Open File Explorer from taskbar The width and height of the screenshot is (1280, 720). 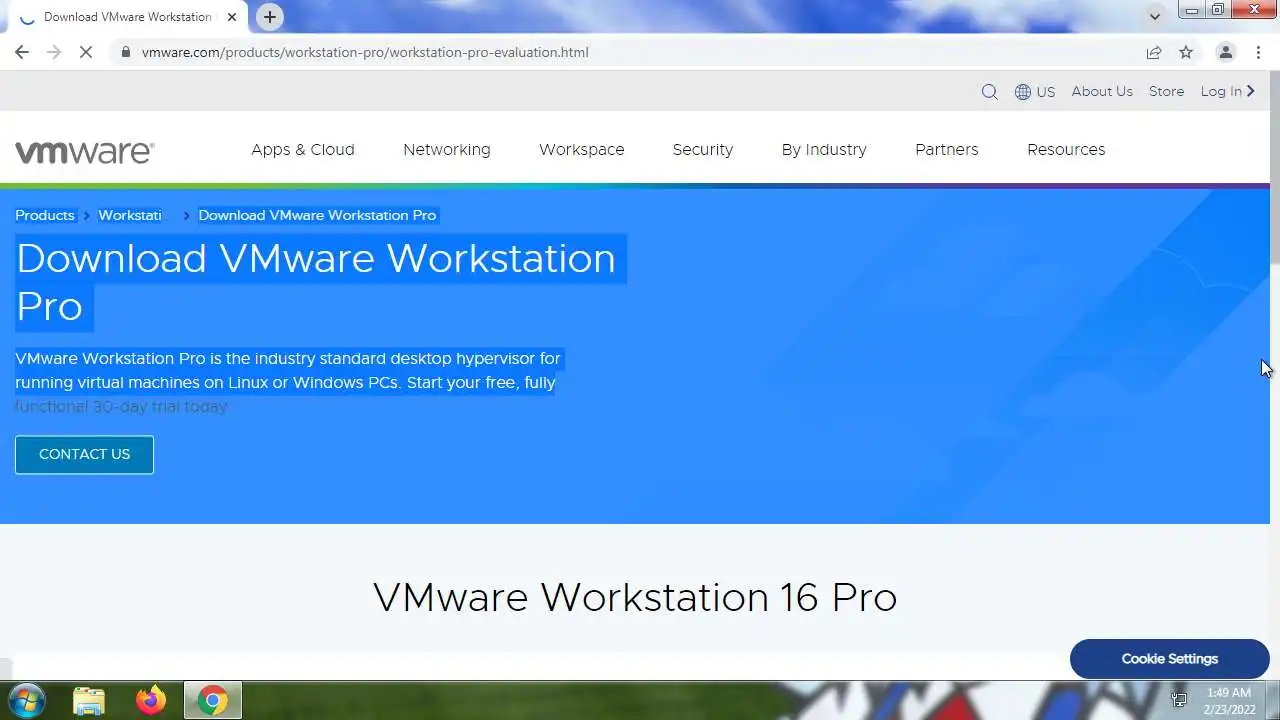[89, 701]
